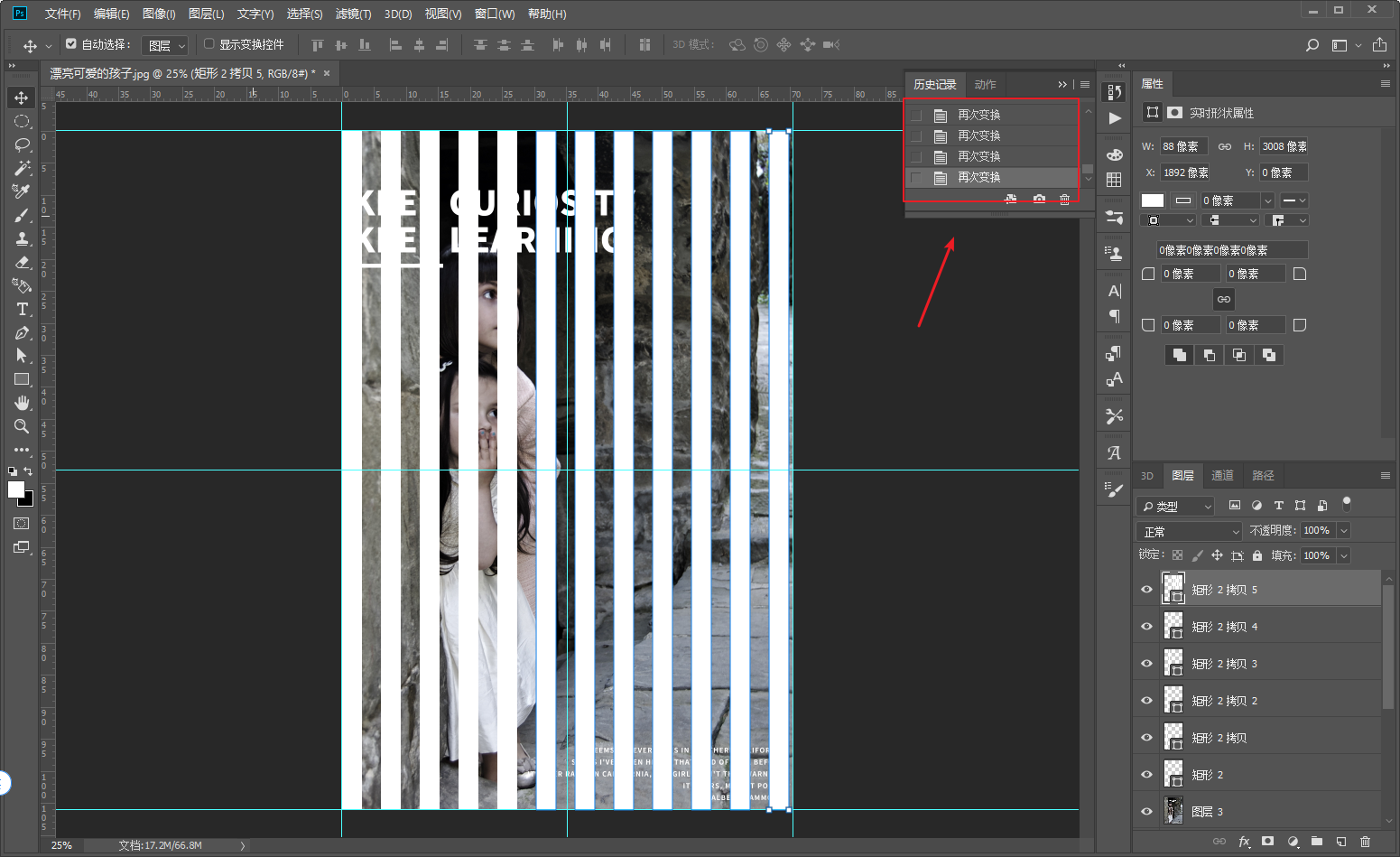Select the Zoom tool
The image size is (1400, 857).
click(22, 426)
